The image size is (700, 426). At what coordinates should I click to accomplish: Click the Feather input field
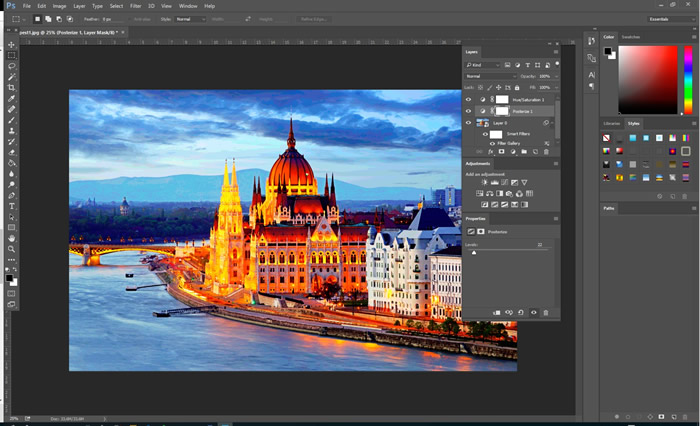[113, 19]
